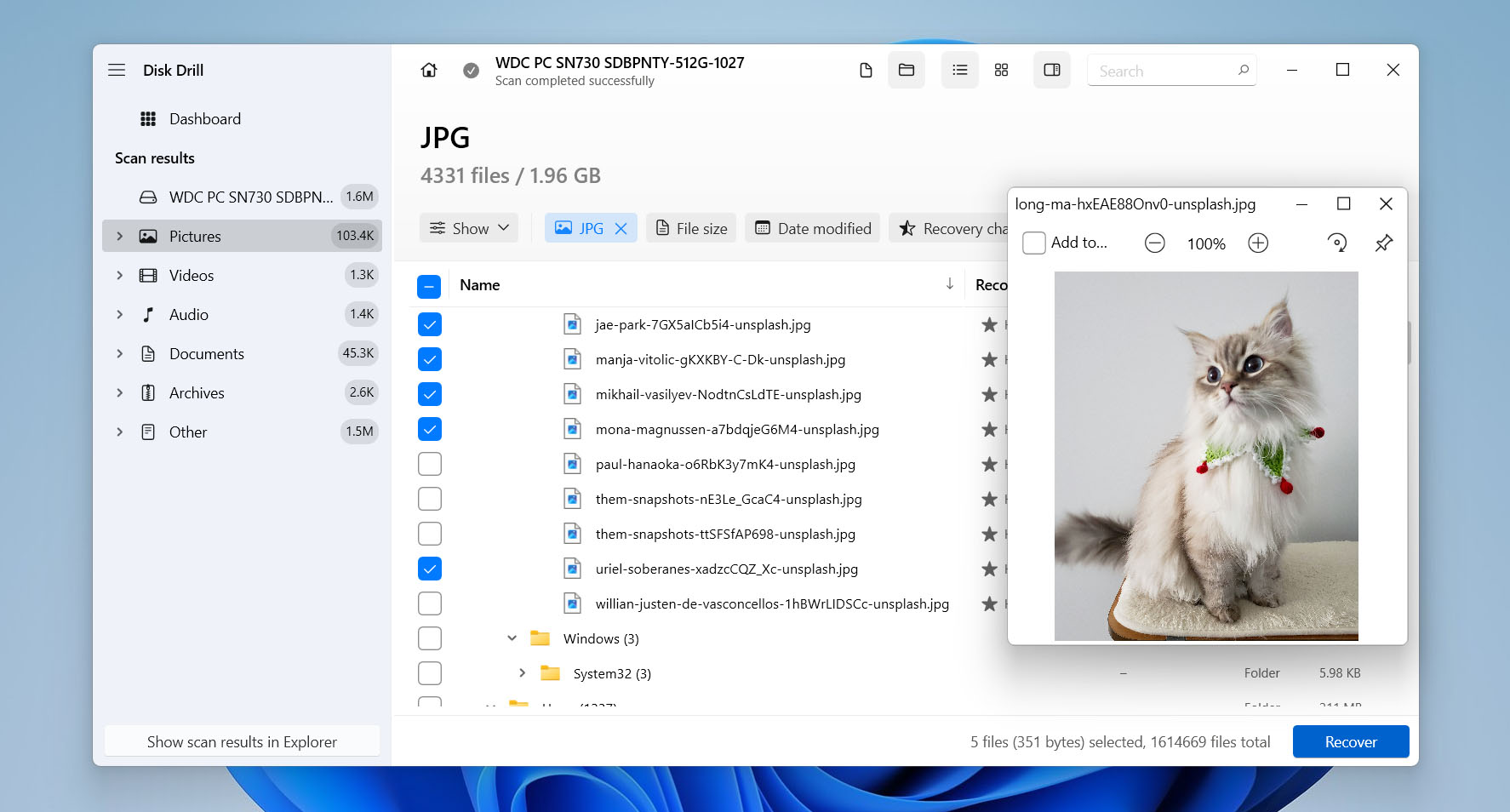The image size is (1510, 812).
Task: Check the Add to... checkbox in preview
Action: 1034,243
